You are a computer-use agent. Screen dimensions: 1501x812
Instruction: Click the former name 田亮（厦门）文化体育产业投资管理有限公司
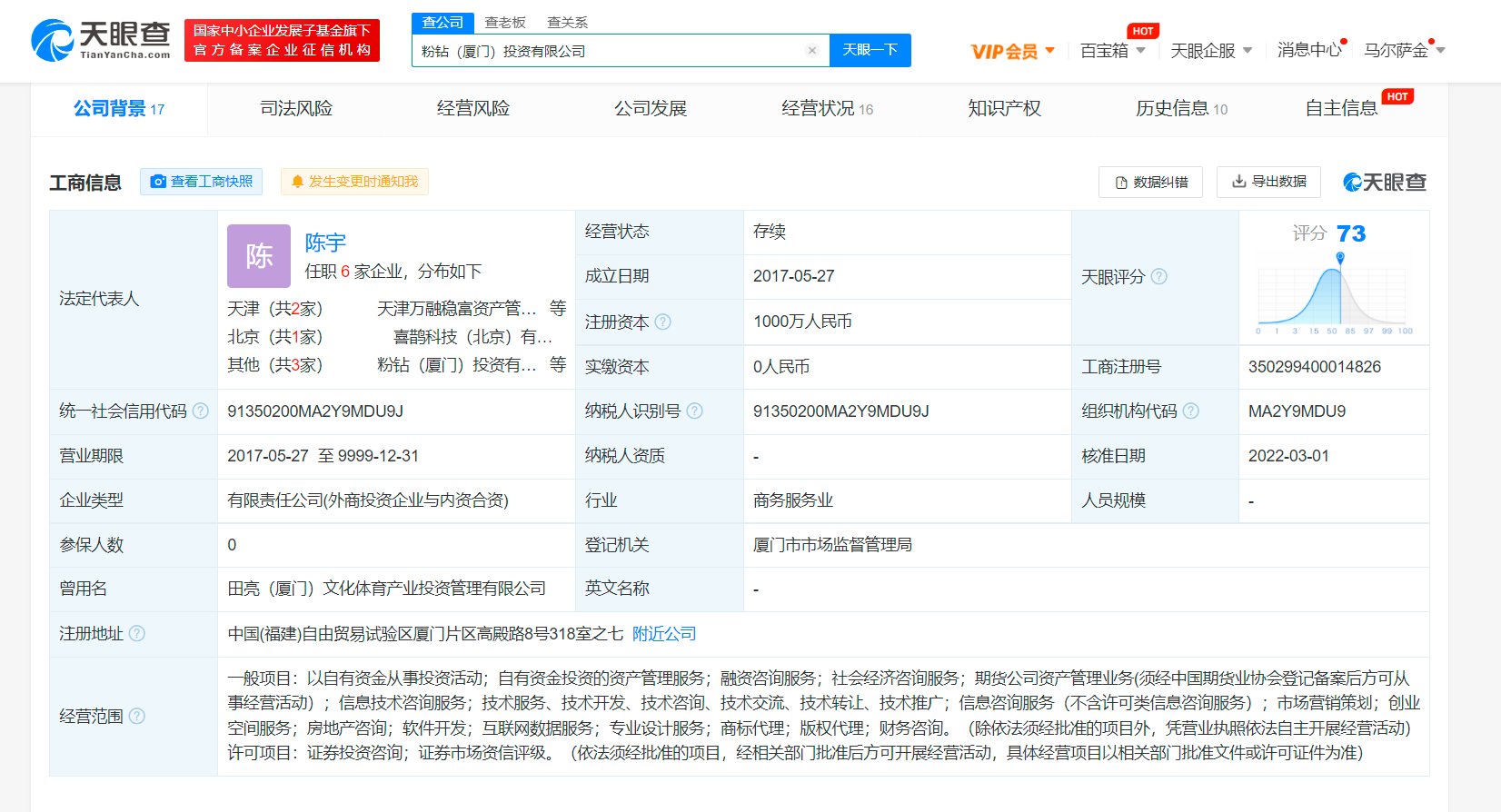[x=387, y=589]
